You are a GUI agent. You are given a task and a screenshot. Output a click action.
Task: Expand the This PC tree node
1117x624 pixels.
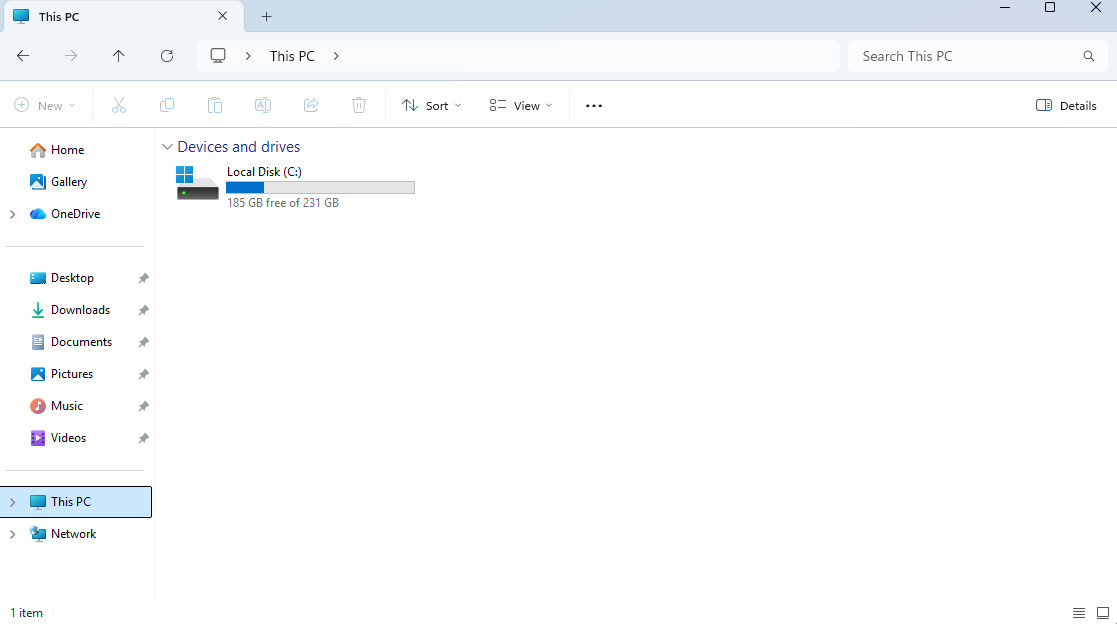[x=12, y=502]
